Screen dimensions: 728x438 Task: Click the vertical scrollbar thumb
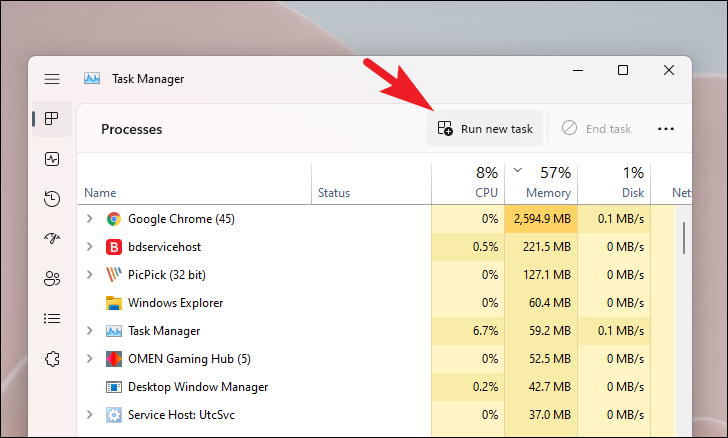click(684, 238)
